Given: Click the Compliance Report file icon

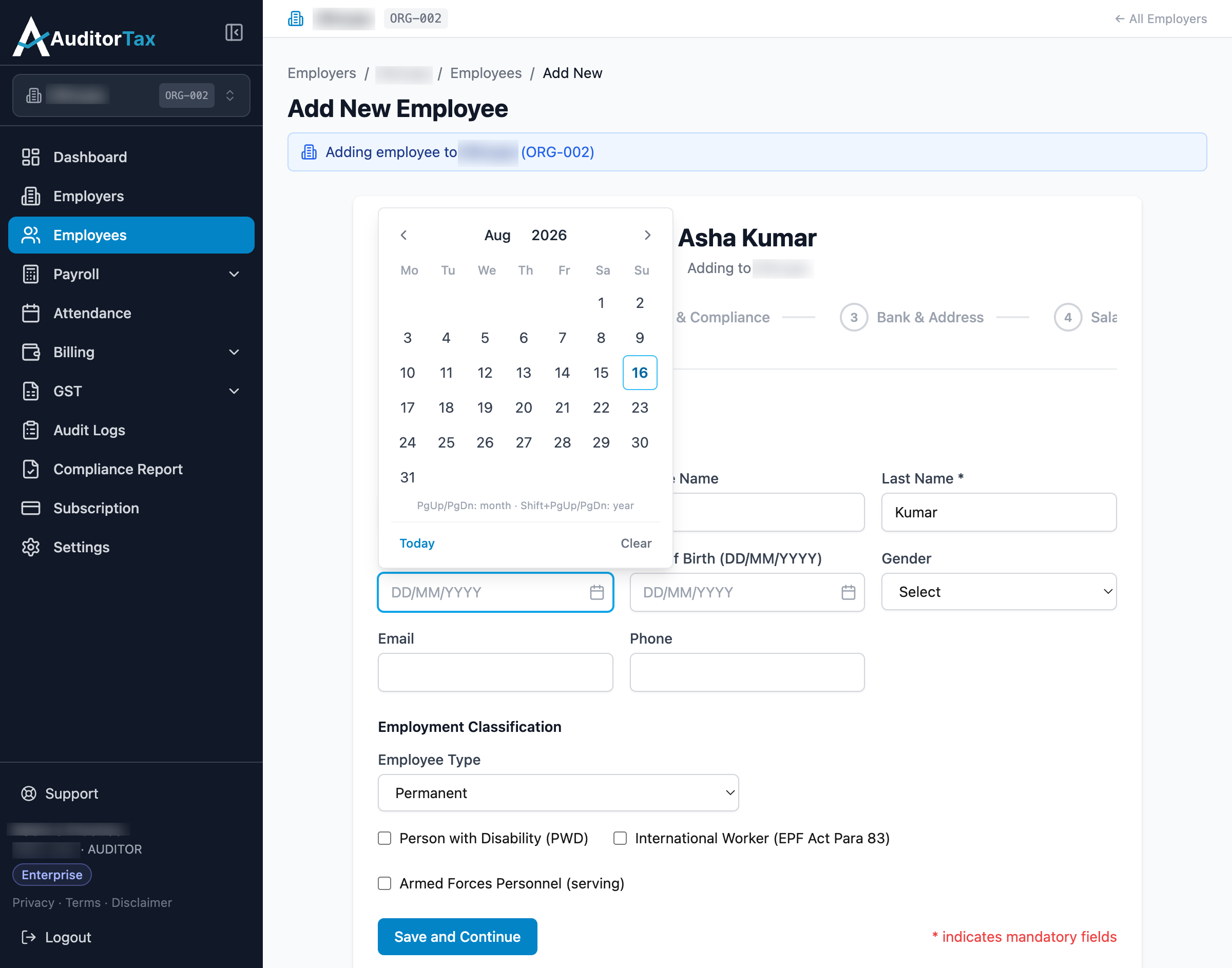Looking at the screenshot, I should coord(31,469).
